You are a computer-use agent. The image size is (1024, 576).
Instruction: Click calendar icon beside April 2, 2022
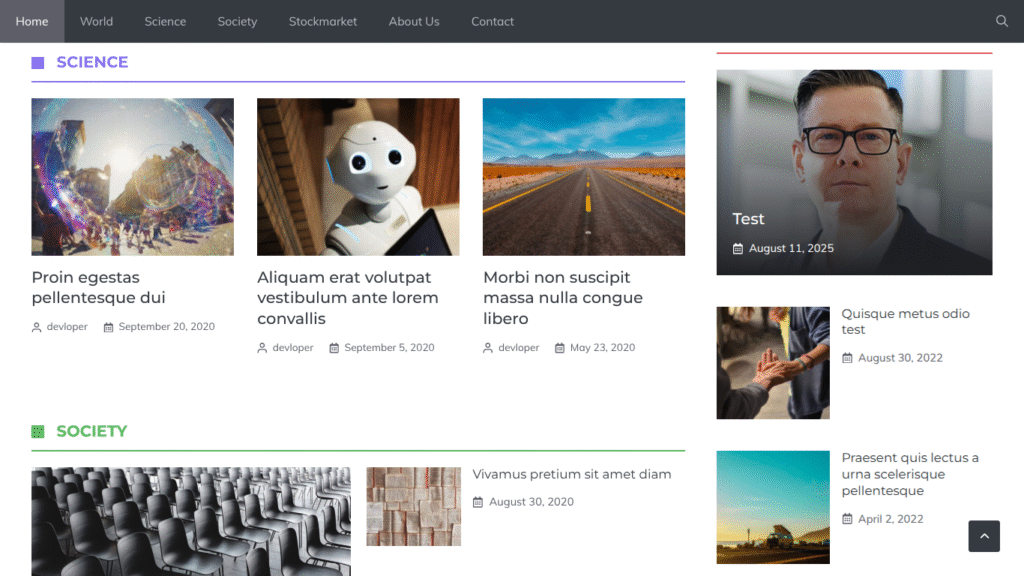tap(847, 519)
